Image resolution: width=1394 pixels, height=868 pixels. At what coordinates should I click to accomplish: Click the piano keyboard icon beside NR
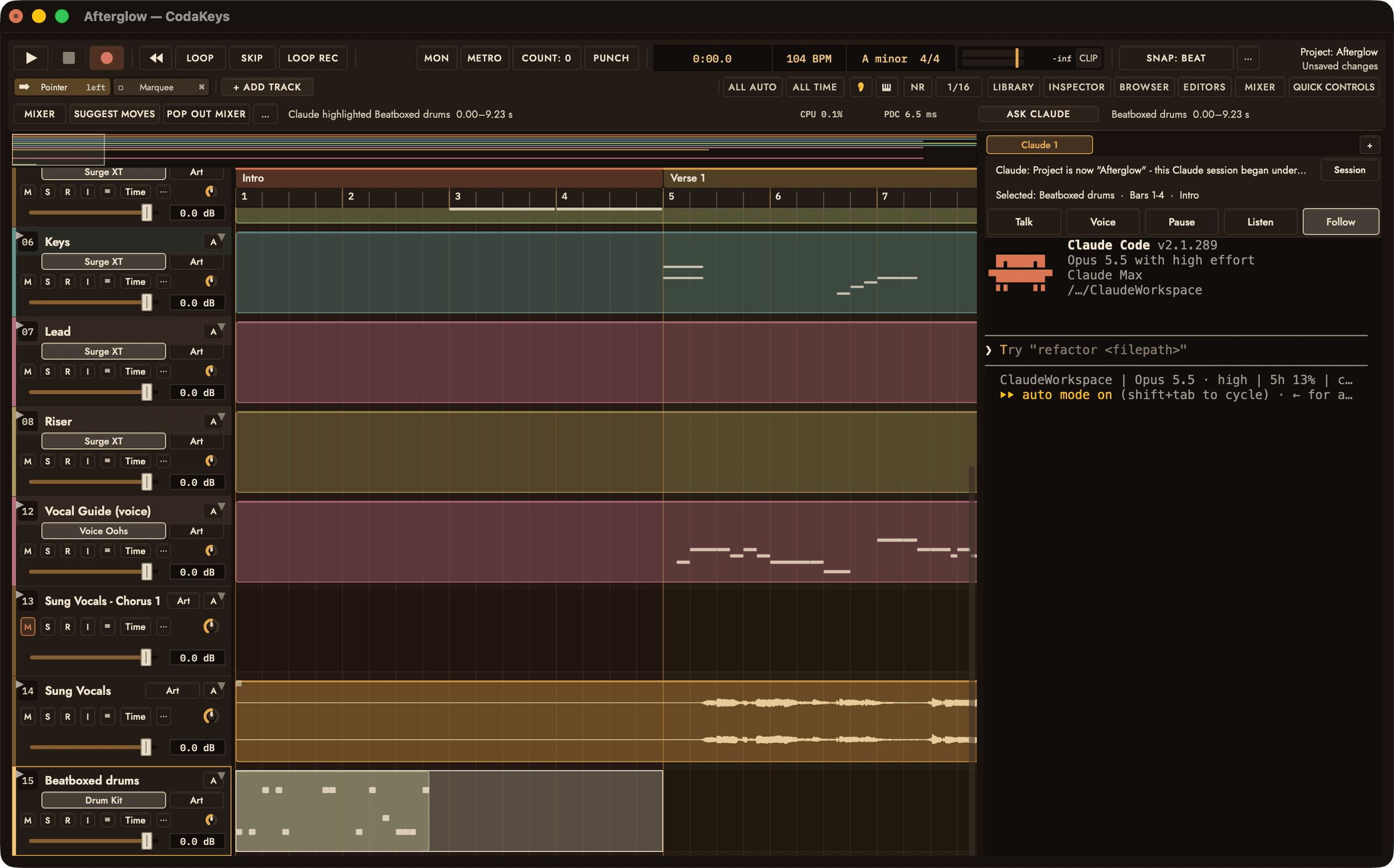886,87
